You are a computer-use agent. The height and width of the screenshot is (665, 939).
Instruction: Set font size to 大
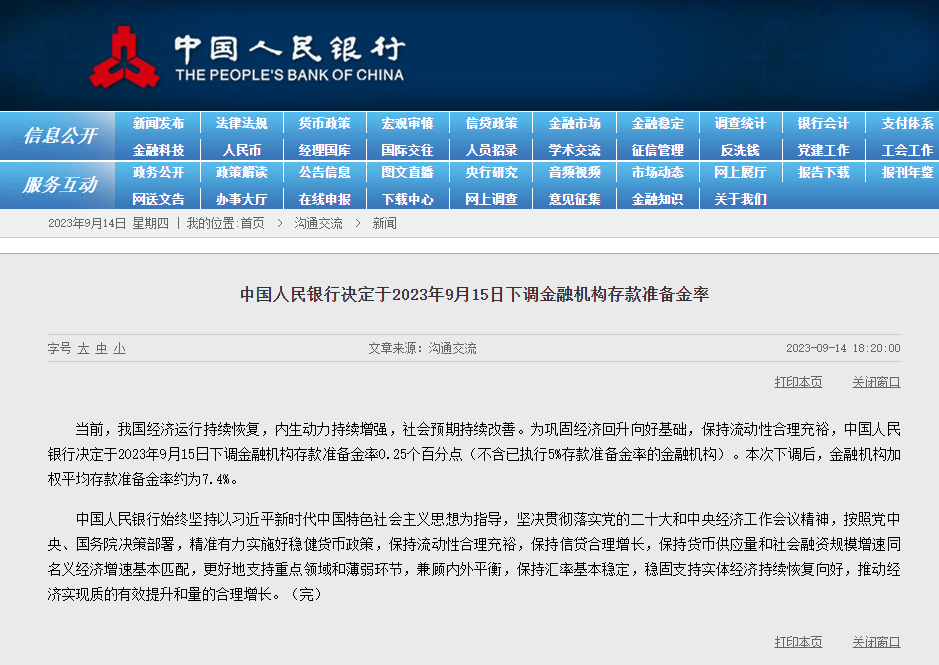pyautogui.click(x=83, y=349)
